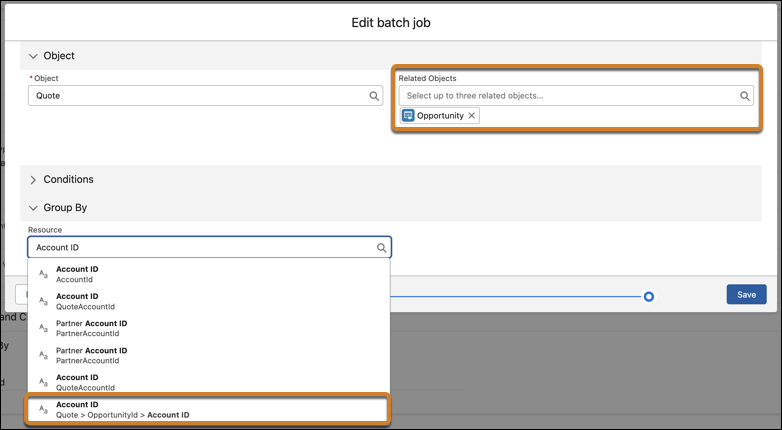Click the Opportunity object icon in pill
This screenshot has height=430, width=782.
click(408, 116)
